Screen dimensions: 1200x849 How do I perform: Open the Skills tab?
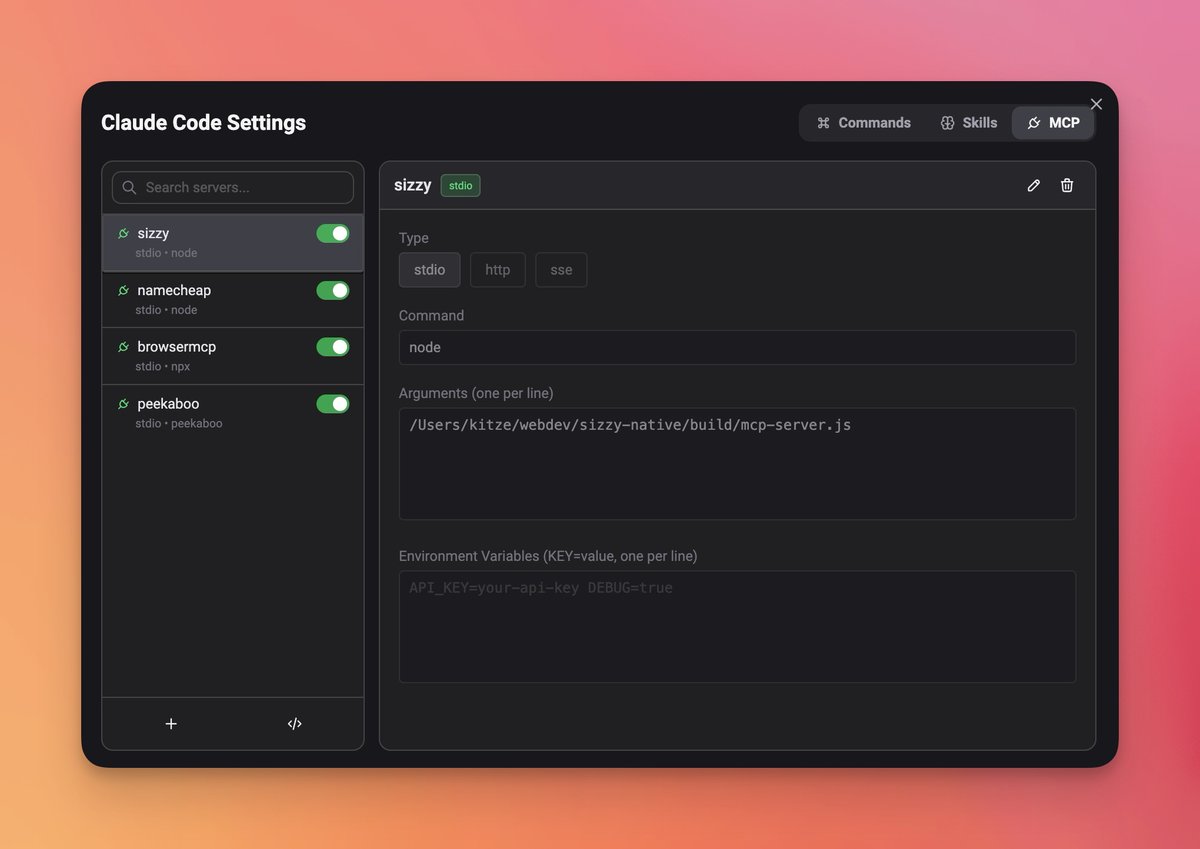[968, 123]
